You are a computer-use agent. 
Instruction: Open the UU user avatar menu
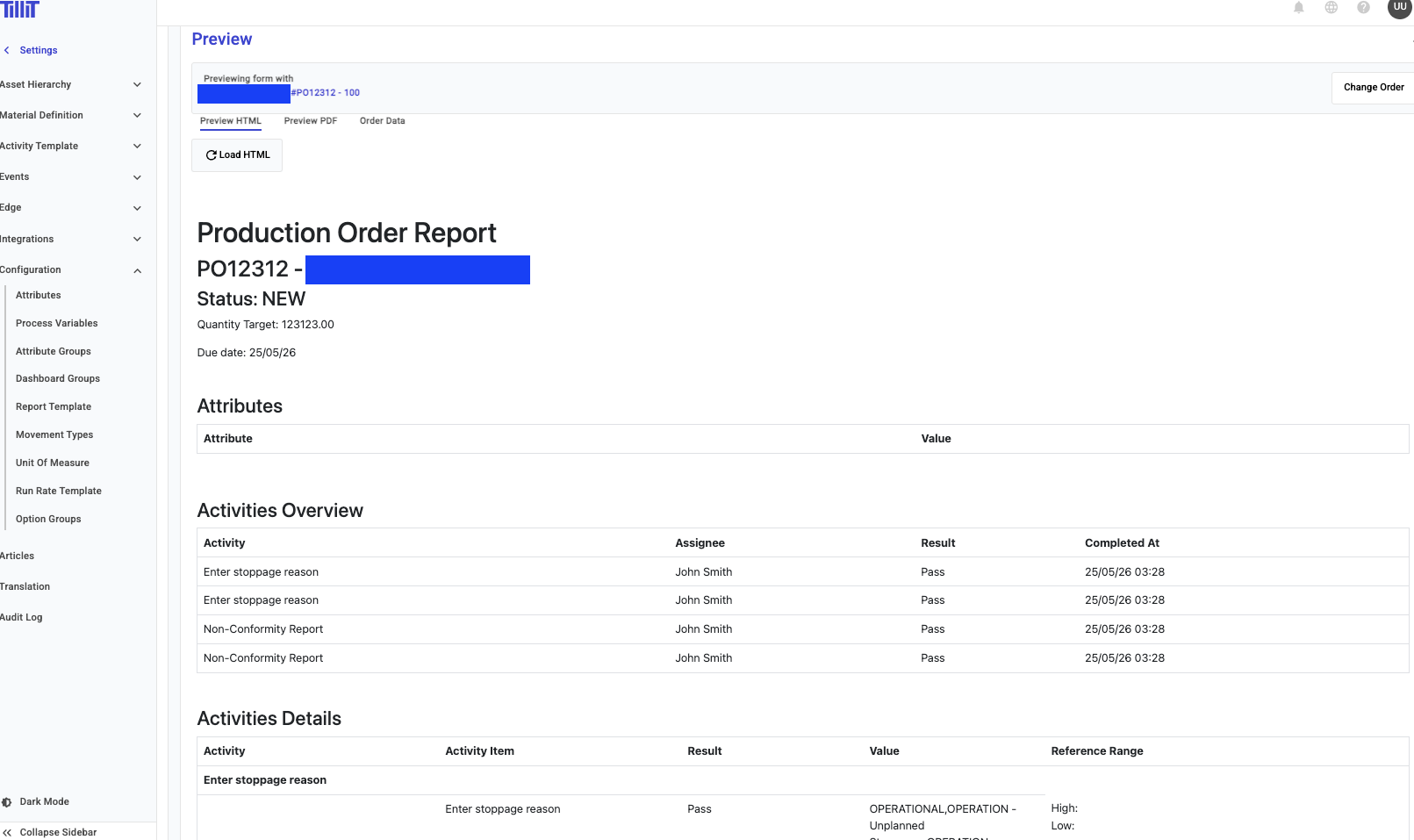(x=1400, y=7)
